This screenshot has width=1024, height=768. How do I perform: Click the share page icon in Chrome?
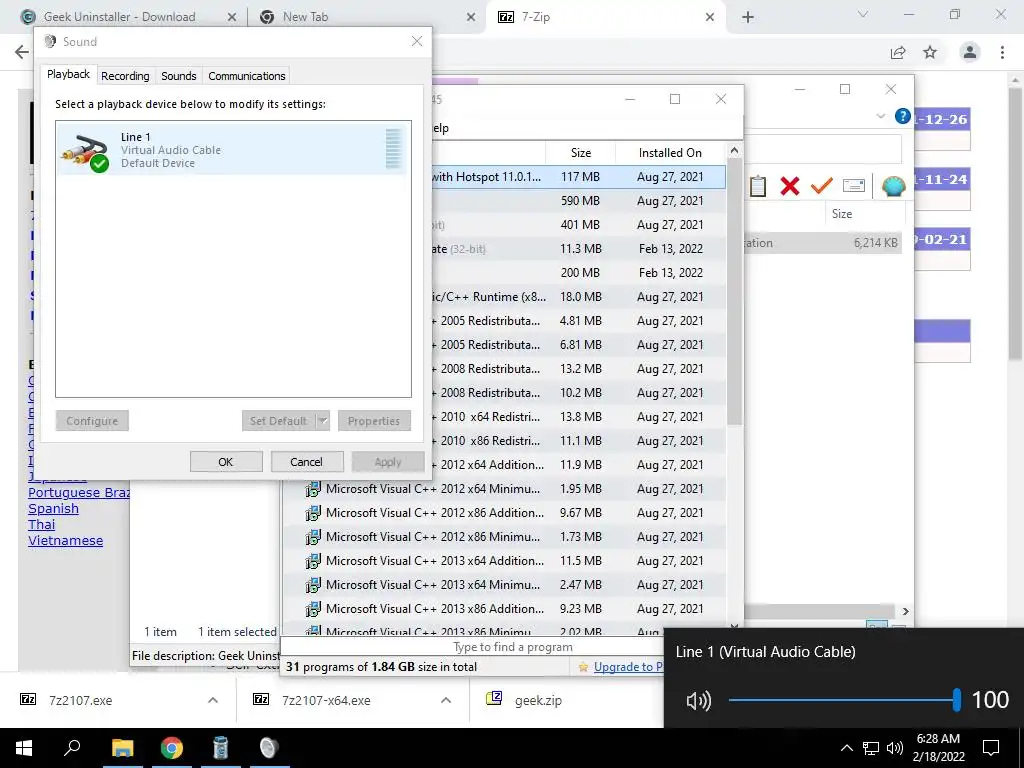[898, 52]
